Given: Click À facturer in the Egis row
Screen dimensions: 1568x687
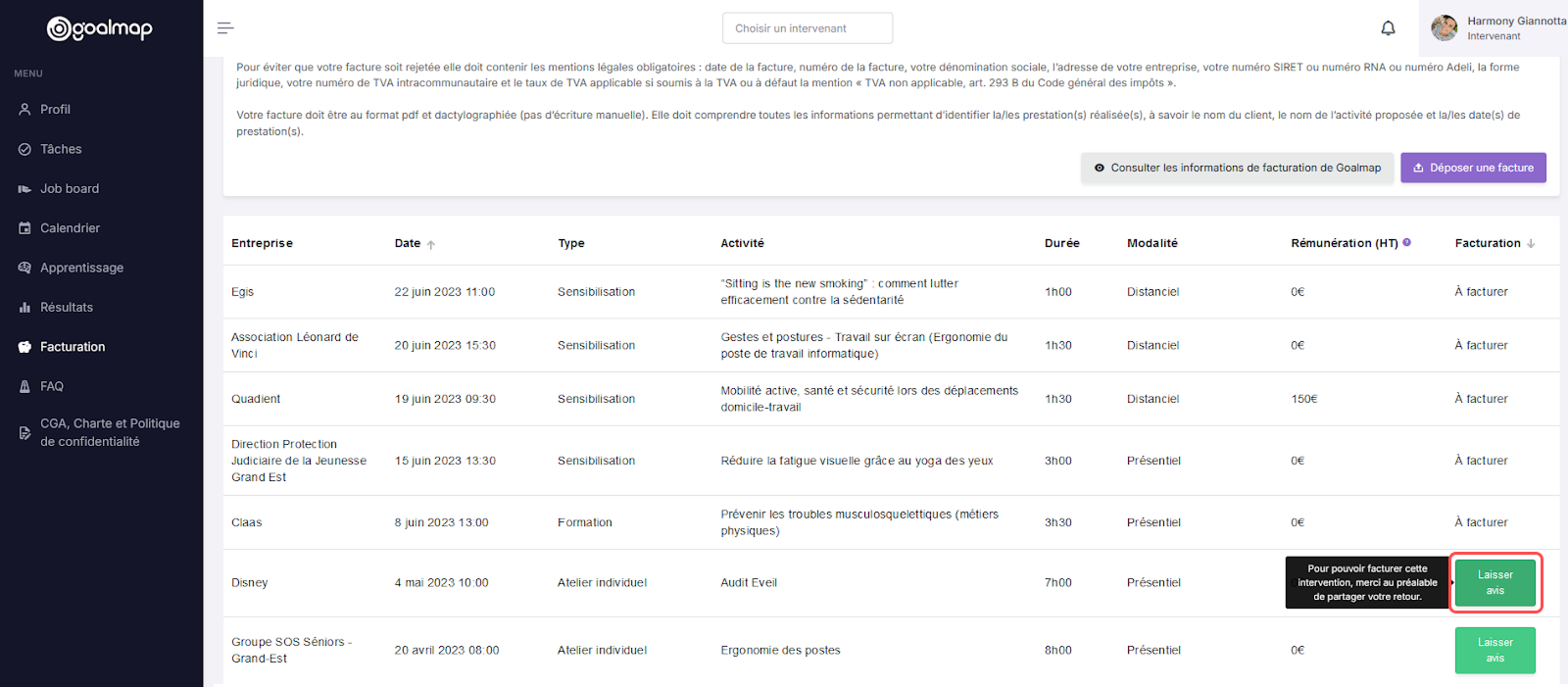Looking at the screenshot, I should [x=1481, y=292].
